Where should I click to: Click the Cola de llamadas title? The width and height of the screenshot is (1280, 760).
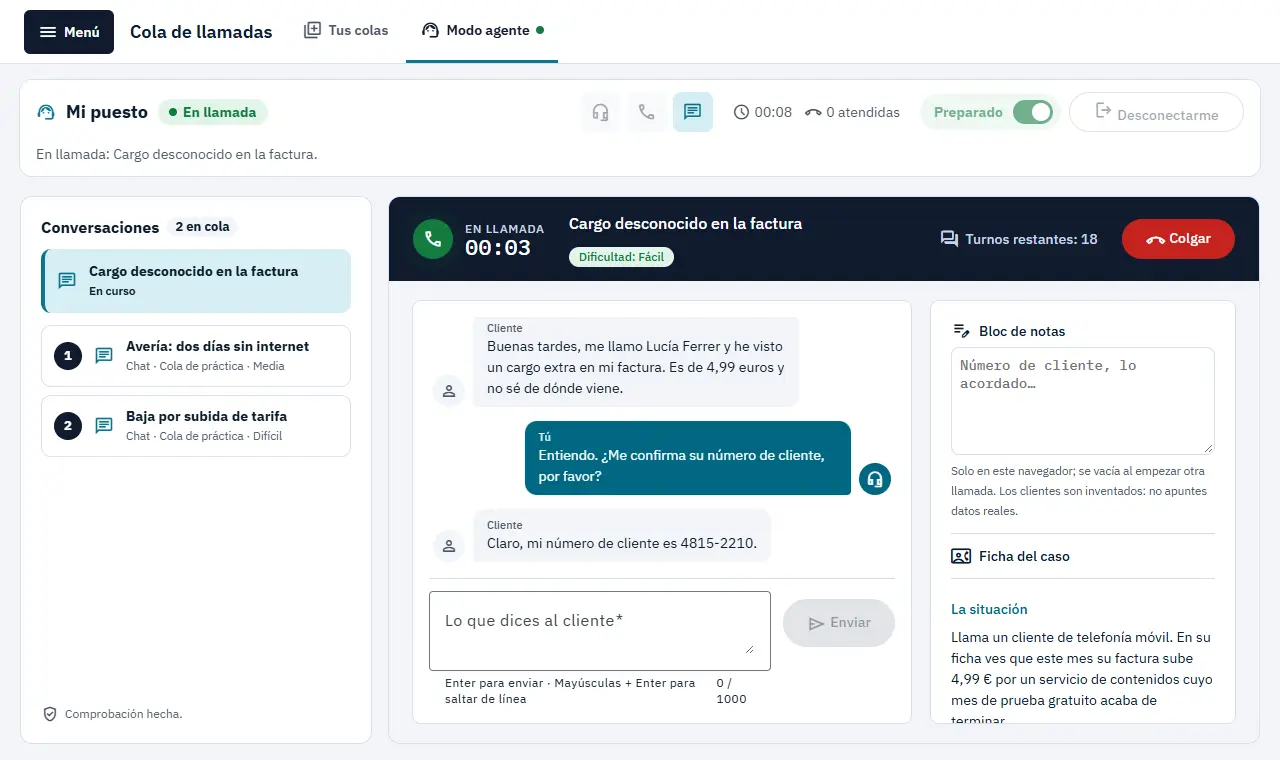[201, 32]
